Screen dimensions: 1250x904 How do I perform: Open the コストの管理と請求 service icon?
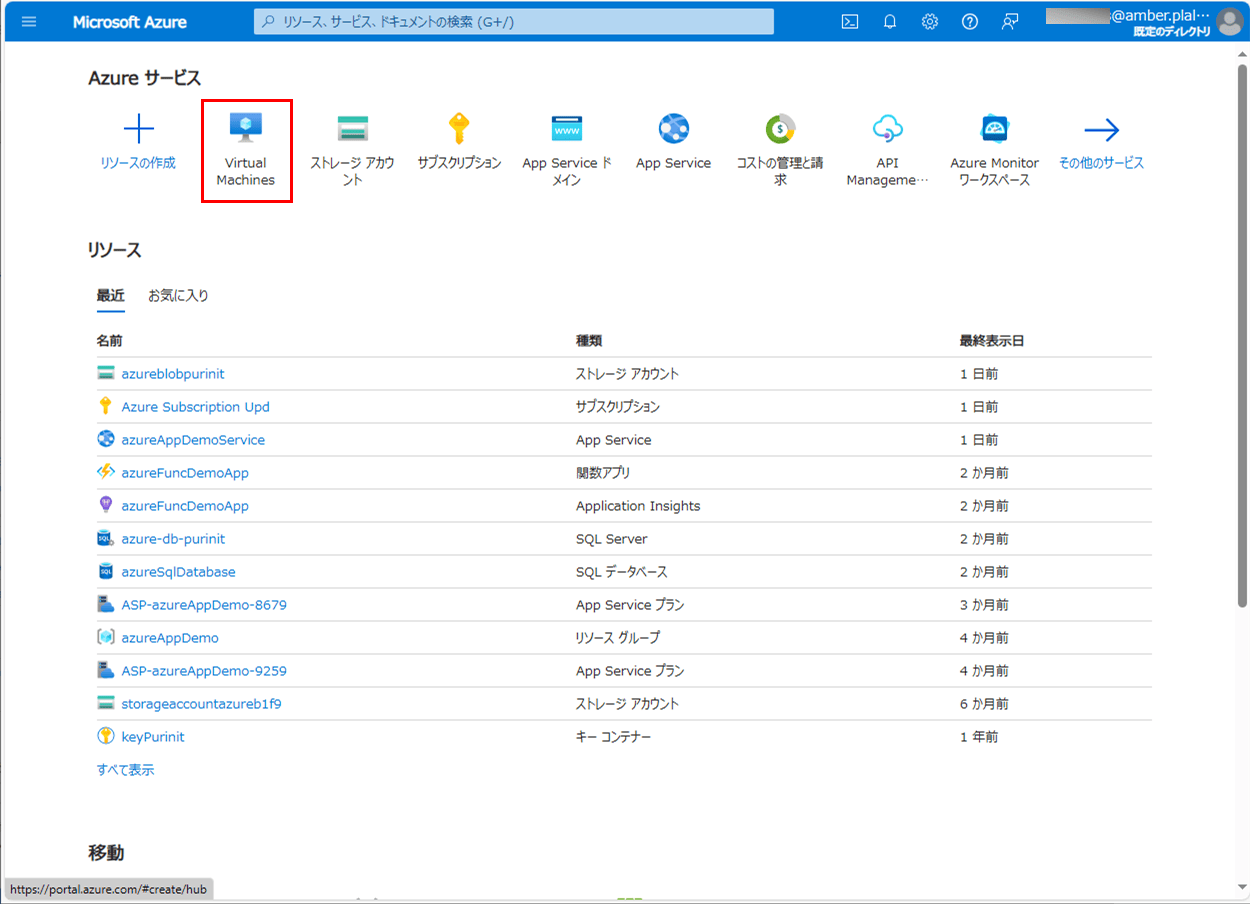point(780,129)
